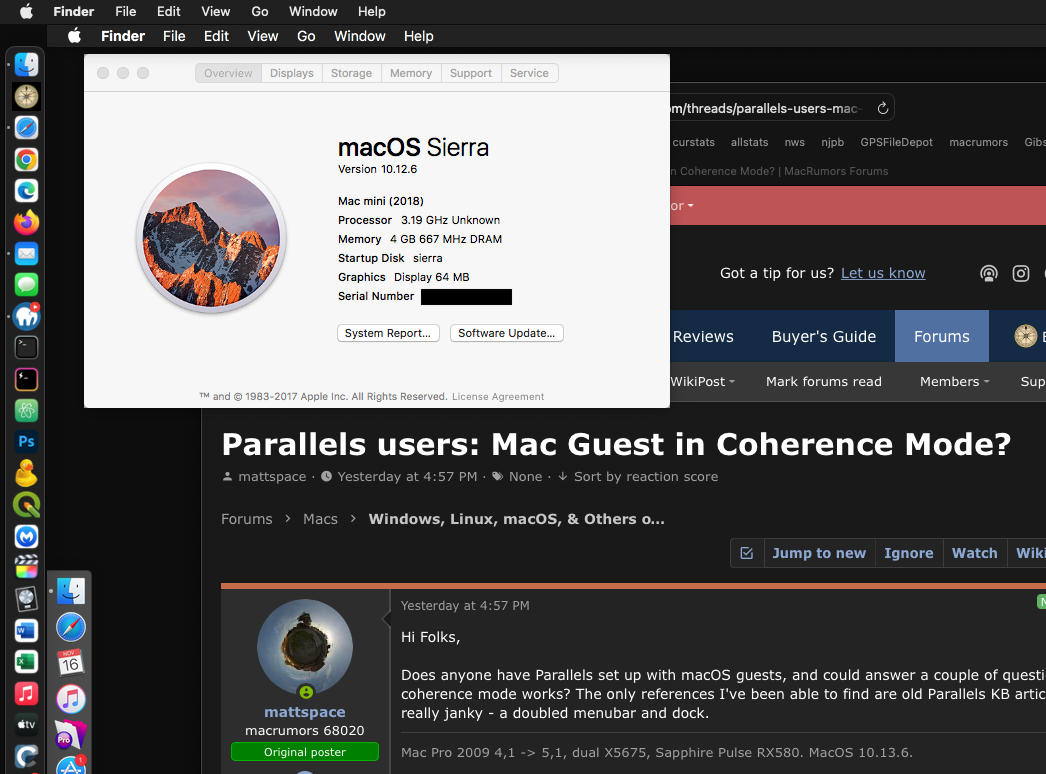Viewport: 1046px width, 774px height.
Task: Open Photoshop from the dock
Action: click(x=26, y=442)
